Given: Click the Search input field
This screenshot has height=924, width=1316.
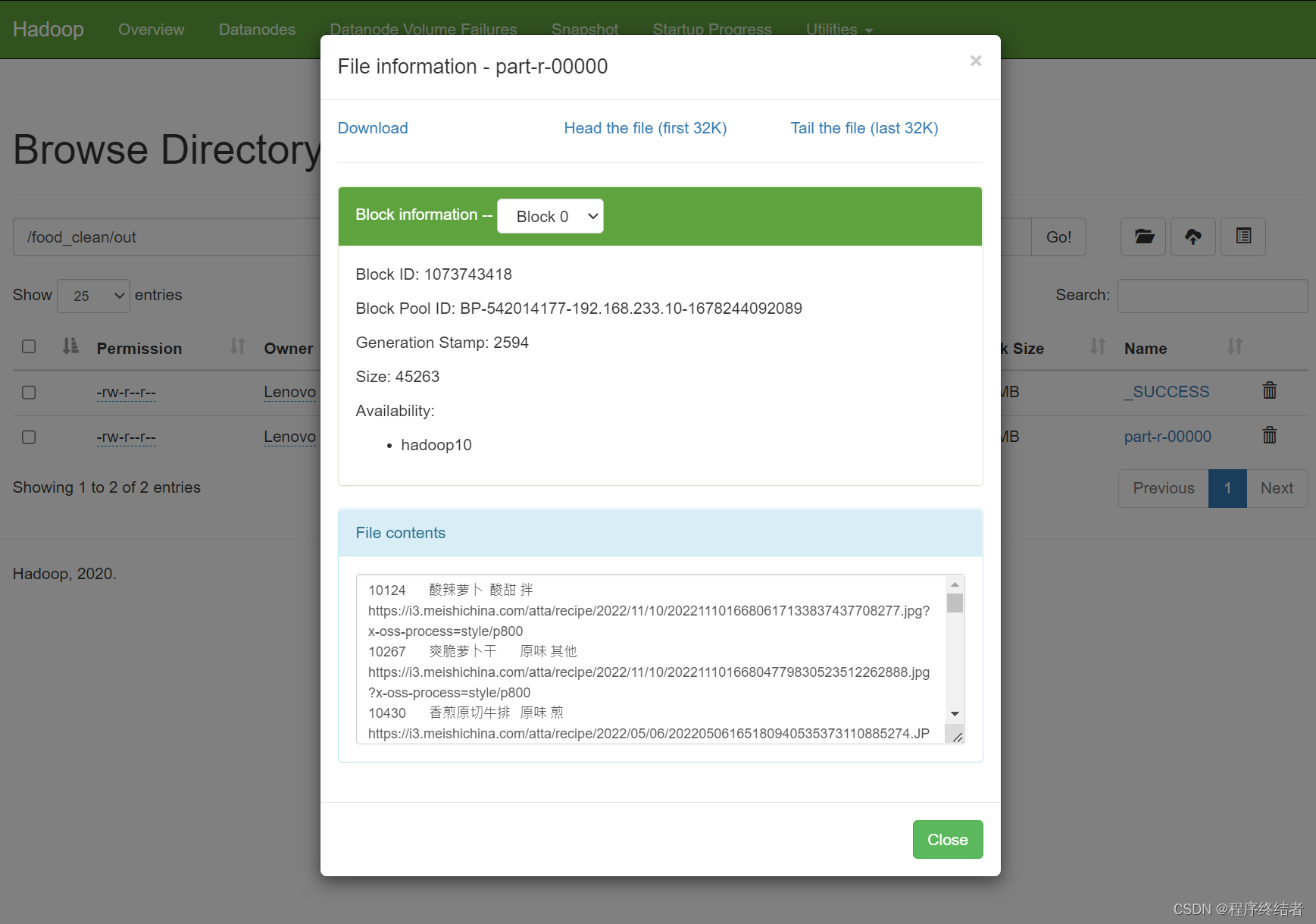Looking at the screenshot, I should [x=1212, y=296].
